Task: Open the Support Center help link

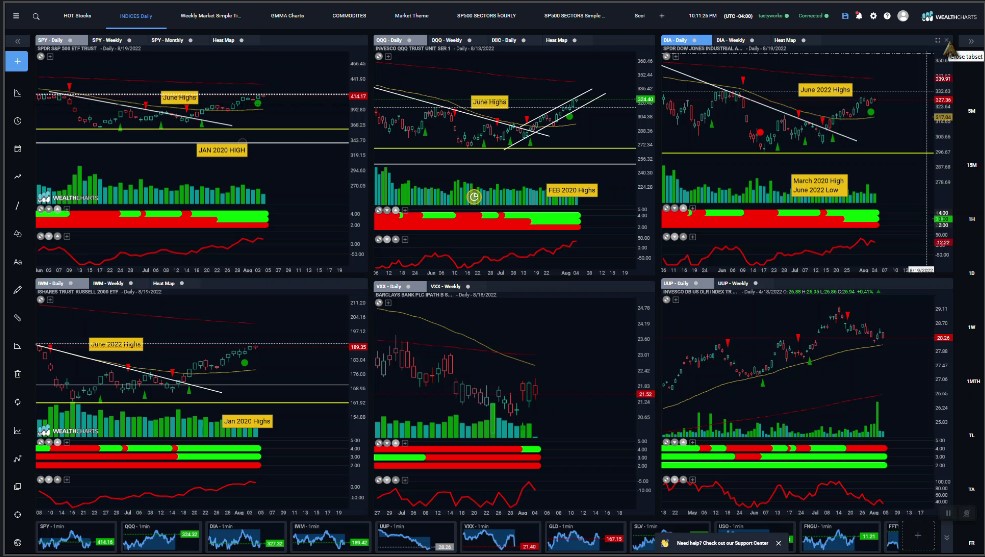Action: [722, 543]
